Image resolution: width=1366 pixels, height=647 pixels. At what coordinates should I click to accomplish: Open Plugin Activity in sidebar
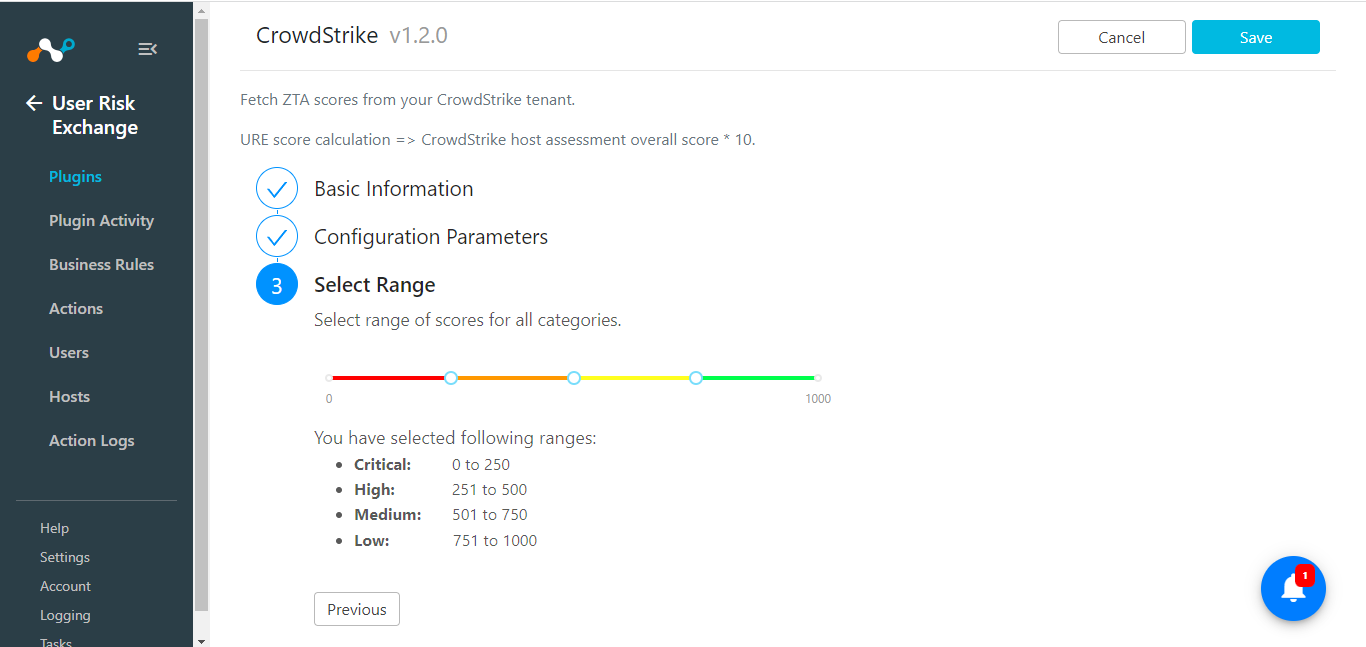tap(101, 221)
